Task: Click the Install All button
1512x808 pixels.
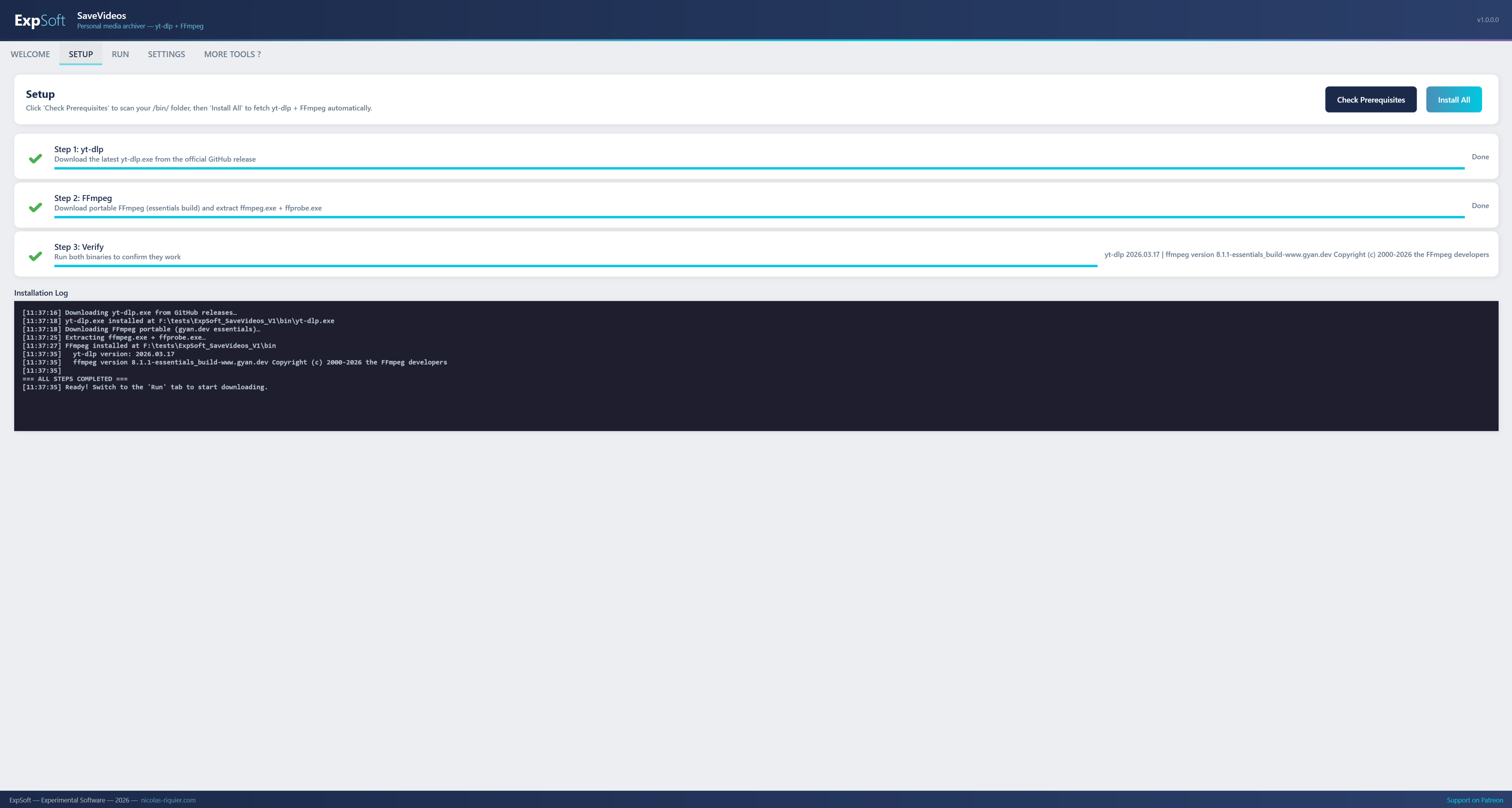Action: point(1454,99)
